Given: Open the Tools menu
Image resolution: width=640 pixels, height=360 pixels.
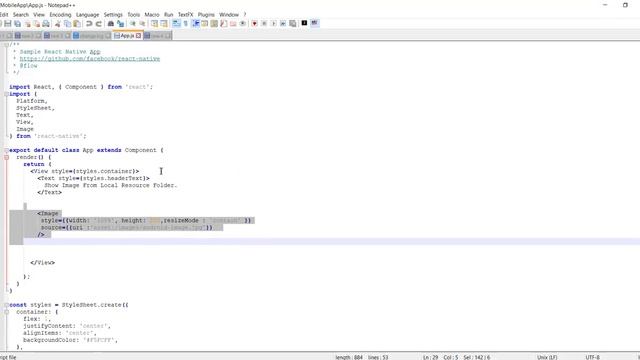Looking at the screenshot, I should tap(133, 14).
